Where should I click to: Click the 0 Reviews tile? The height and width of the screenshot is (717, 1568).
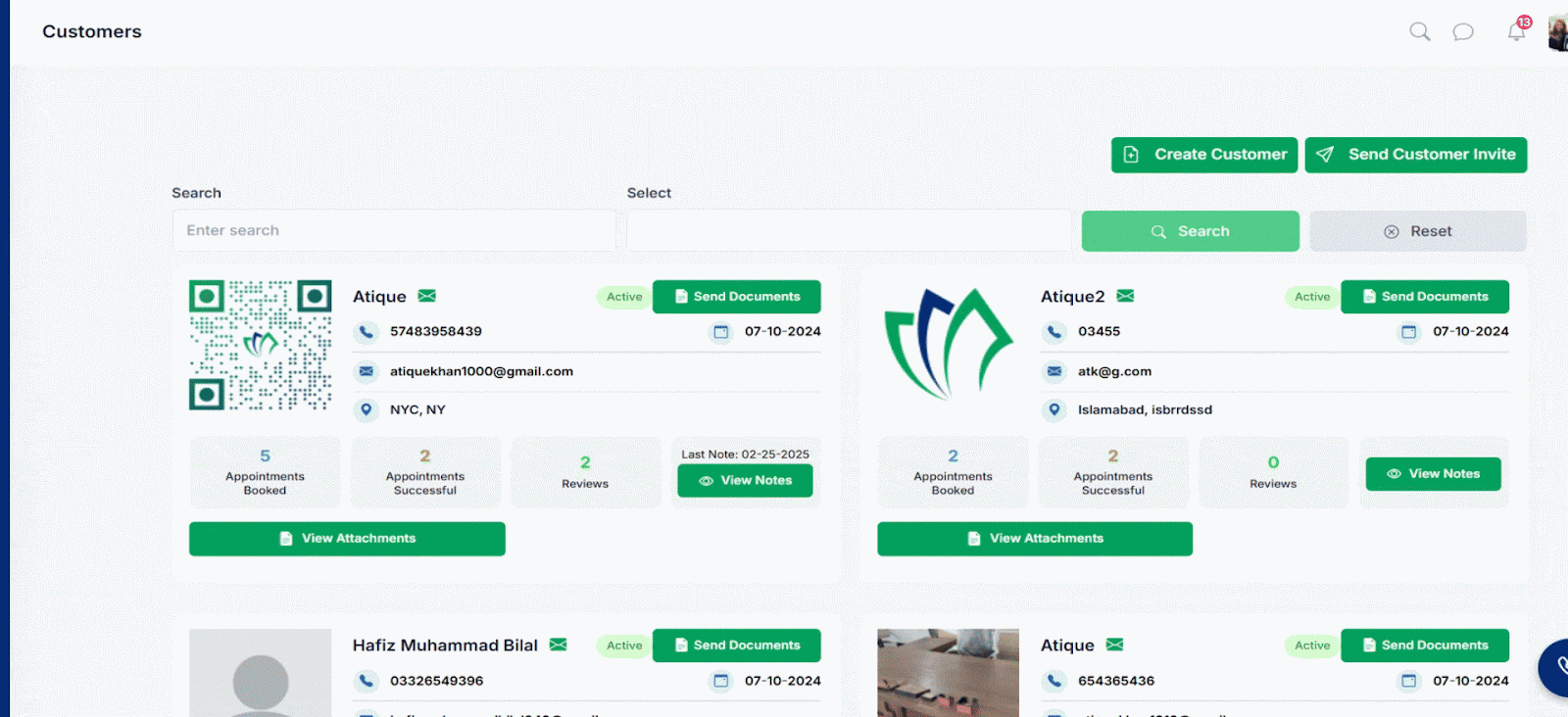coord(1273,472)
